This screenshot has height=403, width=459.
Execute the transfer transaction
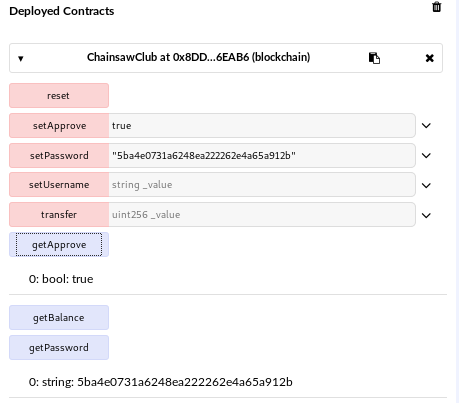pos(59,215)
